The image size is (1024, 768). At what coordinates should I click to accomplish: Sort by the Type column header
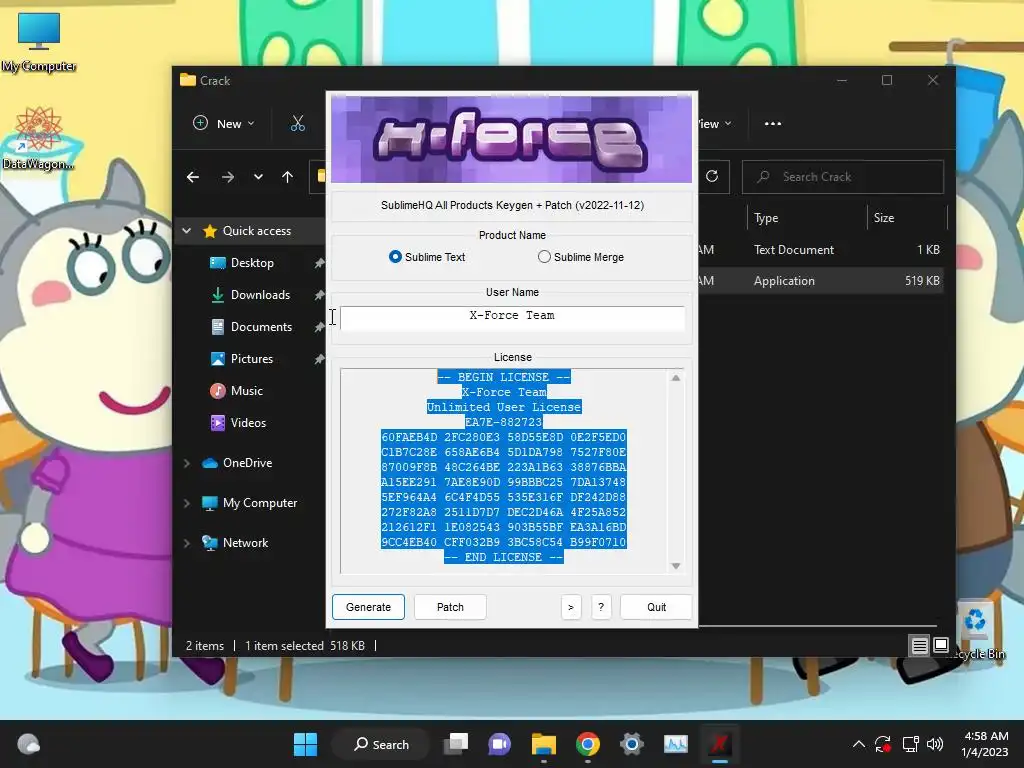(766, 218)
